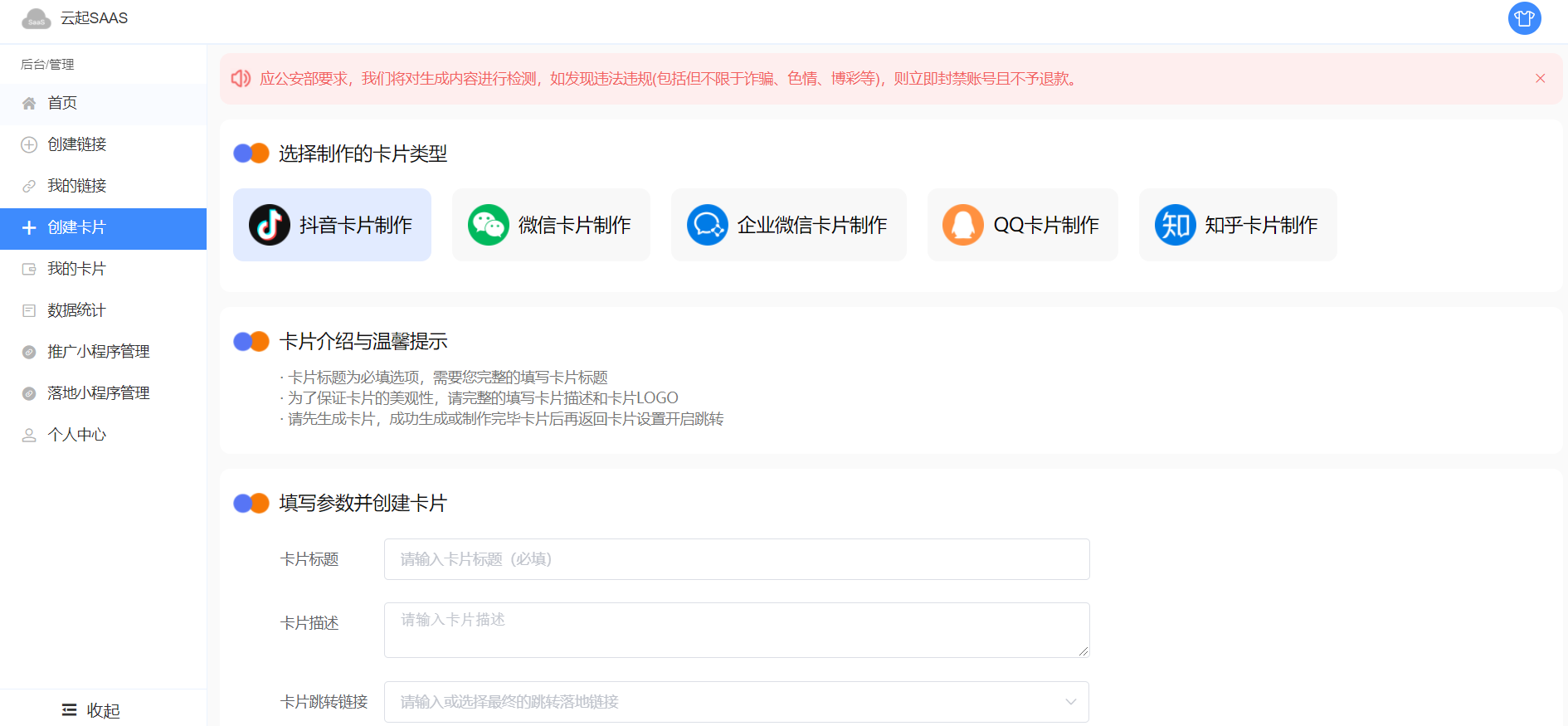
Task: Click the 云起SAAS cloud logo
Action: pyautogui.click(x=37, y=18)
